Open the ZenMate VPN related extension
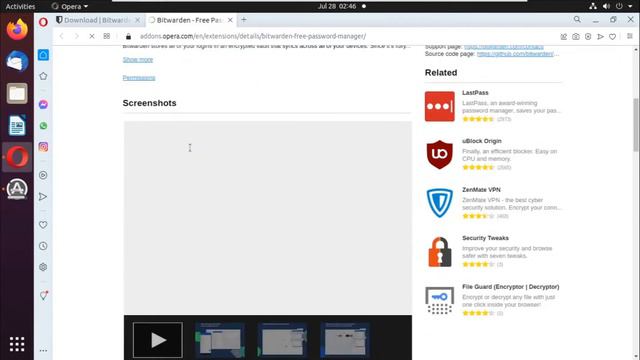The height and width of the screenshot is (360, 640). point(481,190)
